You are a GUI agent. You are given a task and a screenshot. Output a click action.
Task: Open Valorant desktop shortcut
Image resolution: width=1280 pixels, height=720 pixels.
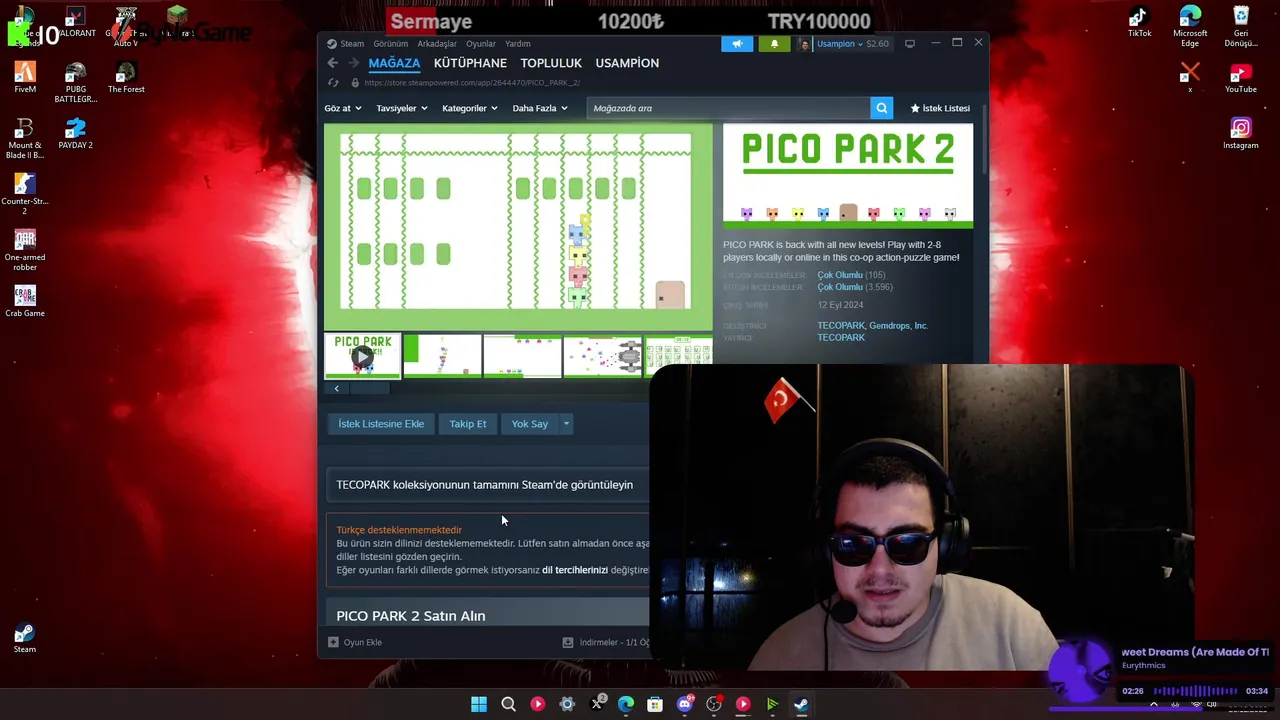(75, 22)
